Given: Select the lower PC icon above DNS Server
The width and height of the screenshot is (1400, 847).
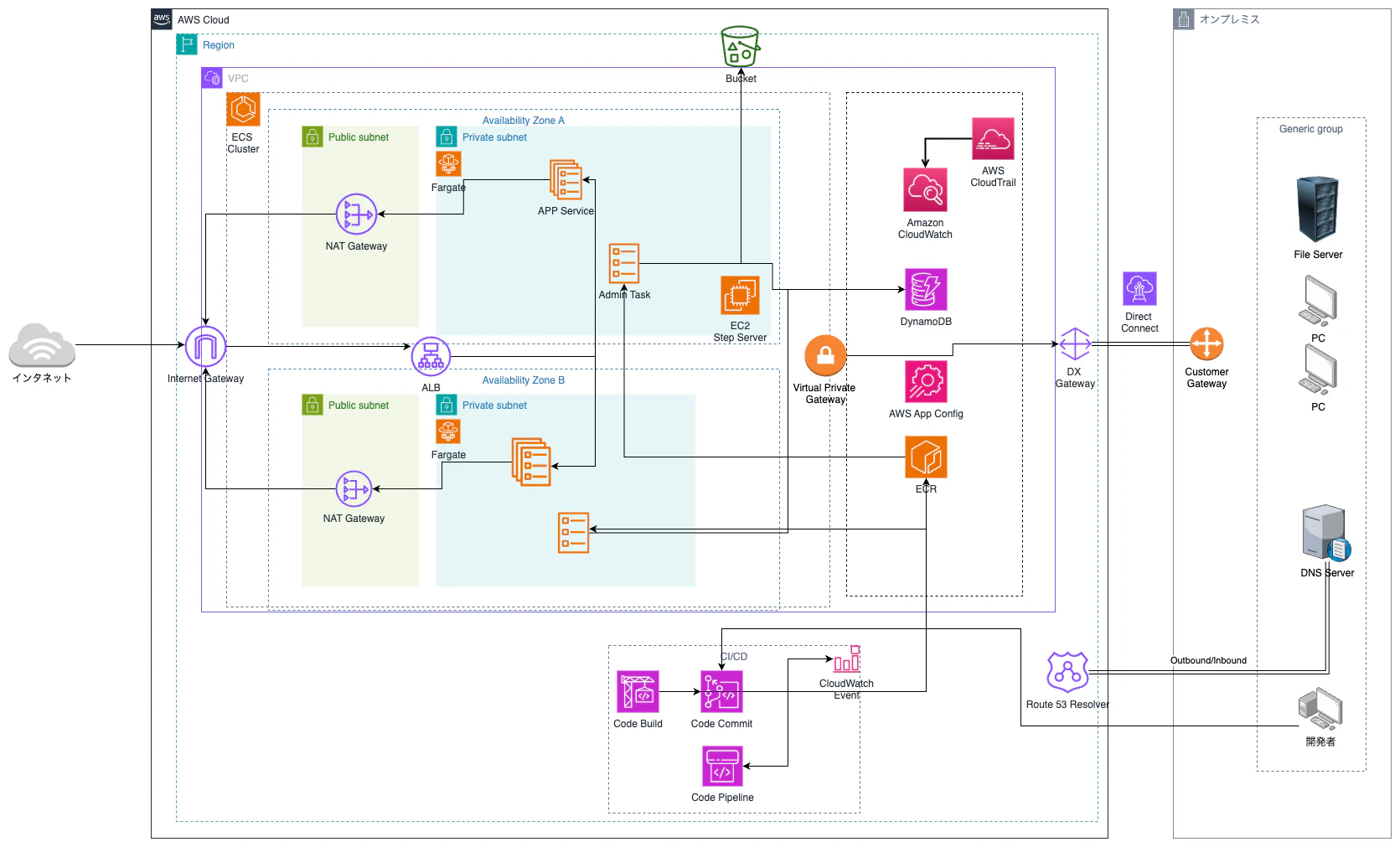Looking at the screenshot, I should point(1318,369).
